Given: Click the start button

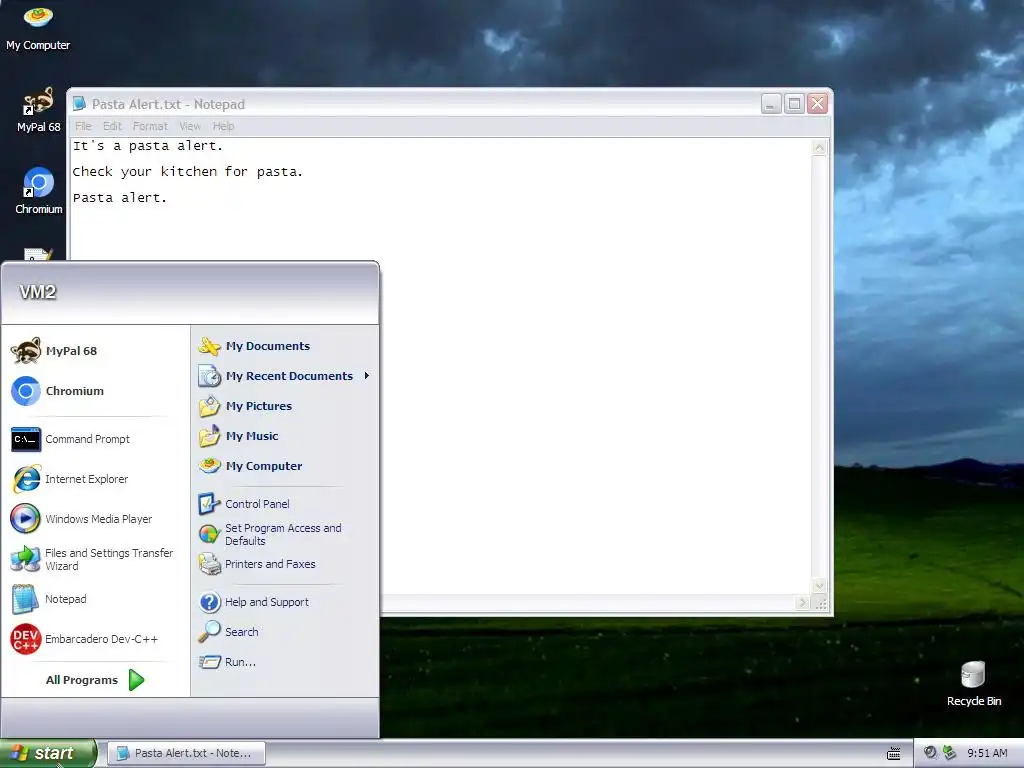Looking at the screenshot, I should 48,753.
